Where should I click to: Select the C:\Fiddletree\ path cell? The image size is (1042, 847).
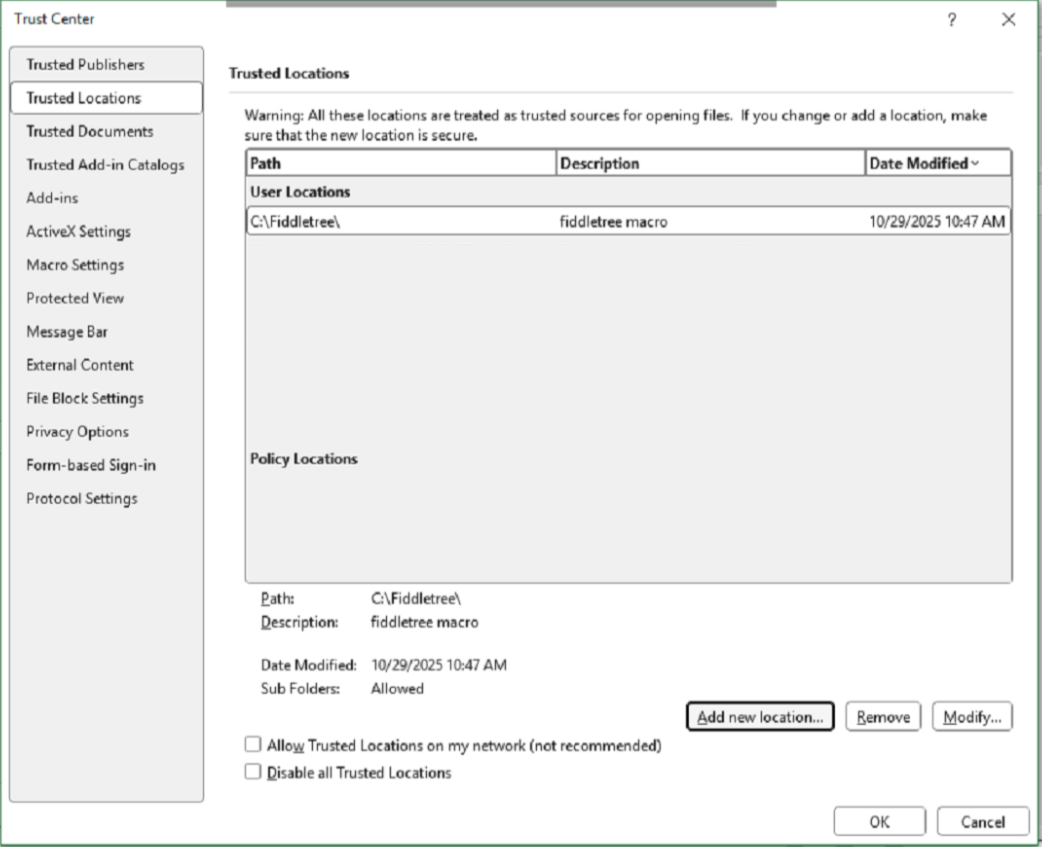pos(296,222)
